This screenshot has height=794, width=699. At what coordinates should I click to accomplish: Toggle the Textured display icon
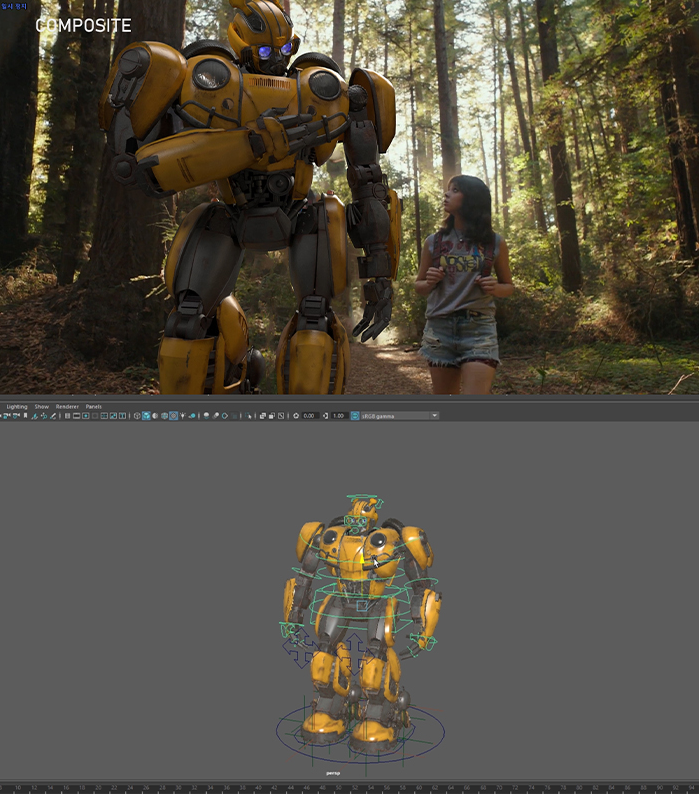173,416
